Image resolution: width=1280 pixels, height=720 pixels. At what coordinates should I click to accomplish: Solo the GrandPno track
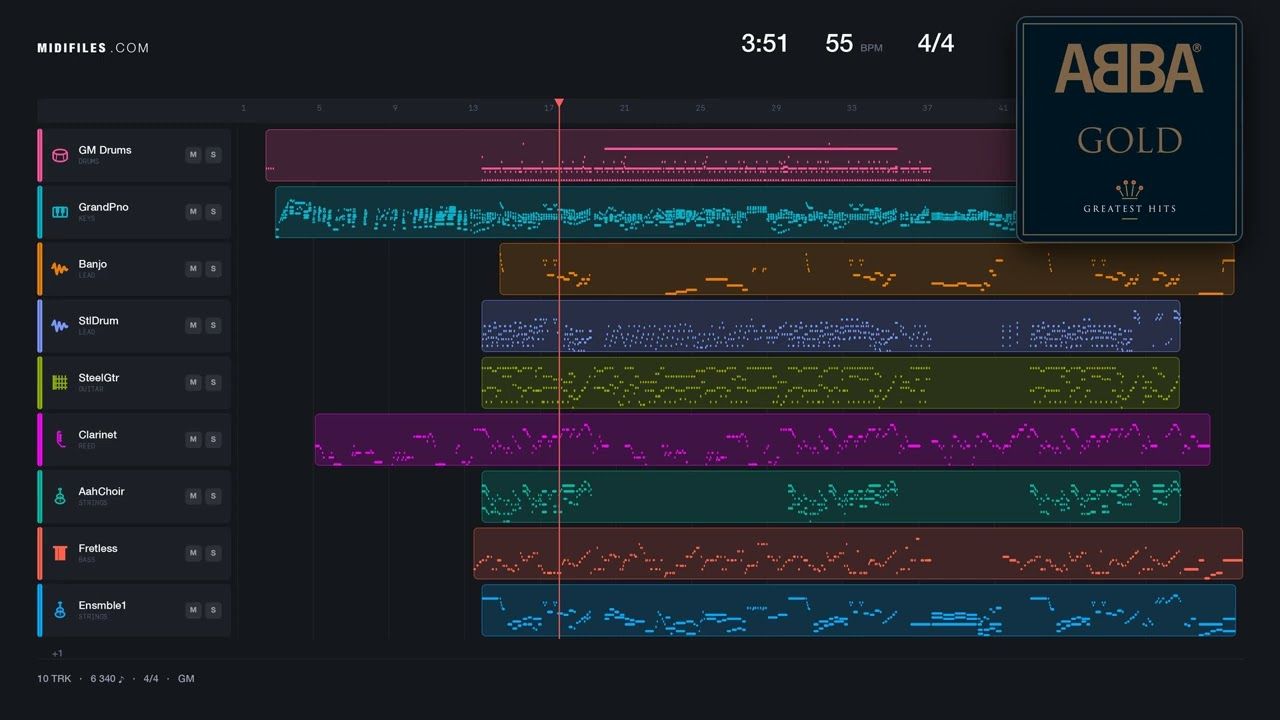coord(213,212)
